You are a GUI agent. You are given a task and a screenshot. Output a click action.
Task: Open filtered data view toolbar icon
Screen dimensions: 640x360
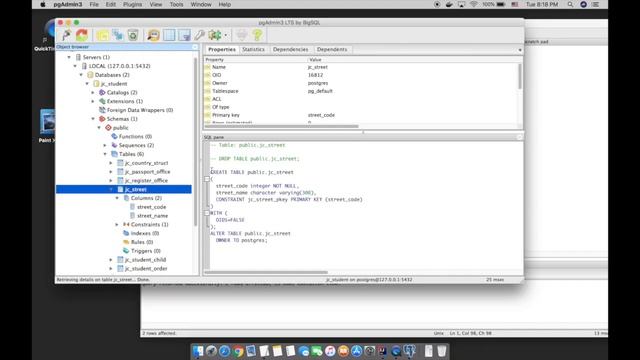(184, 36)
